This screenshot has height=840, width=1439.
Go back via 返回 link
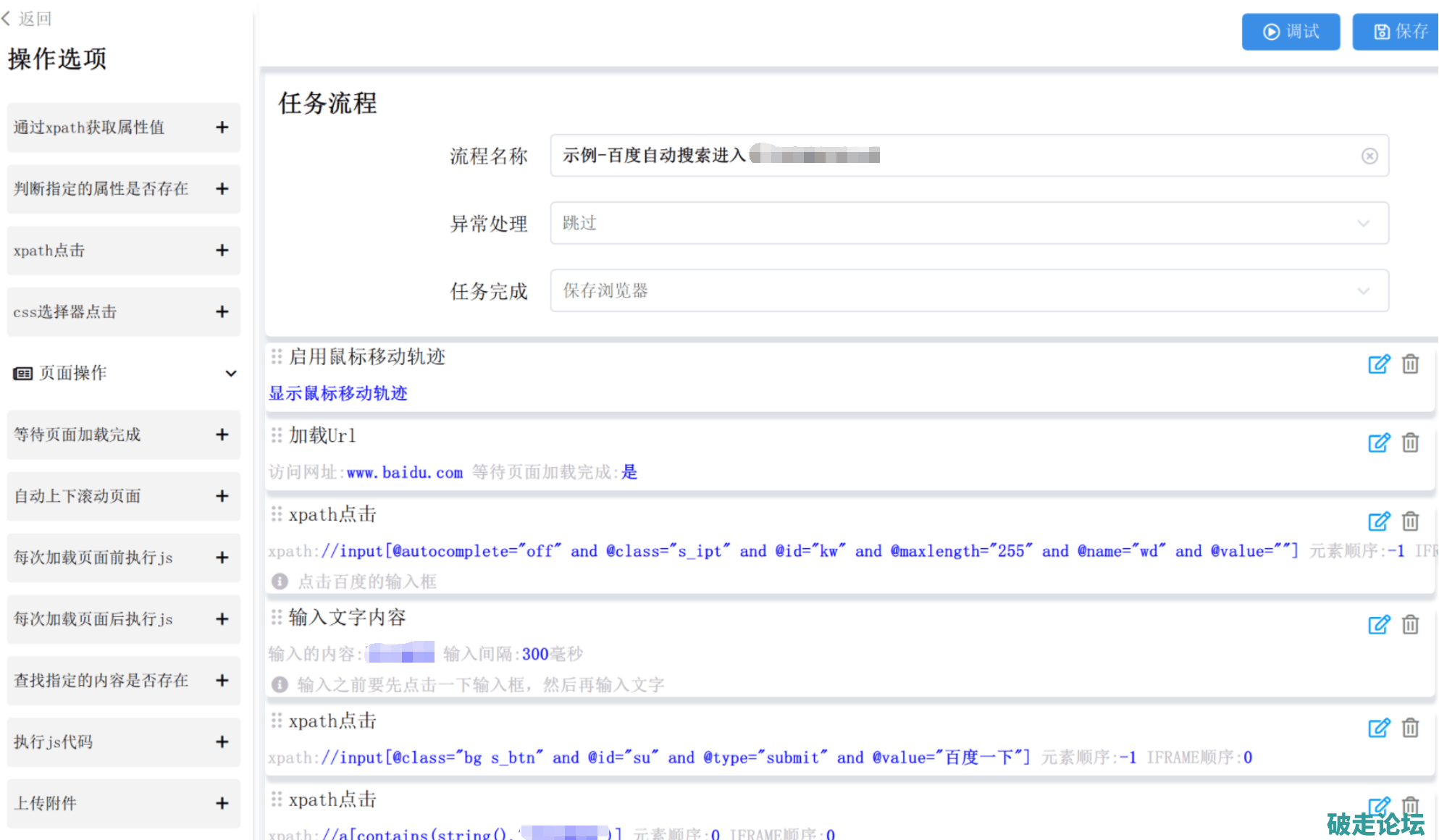[28, 19]
